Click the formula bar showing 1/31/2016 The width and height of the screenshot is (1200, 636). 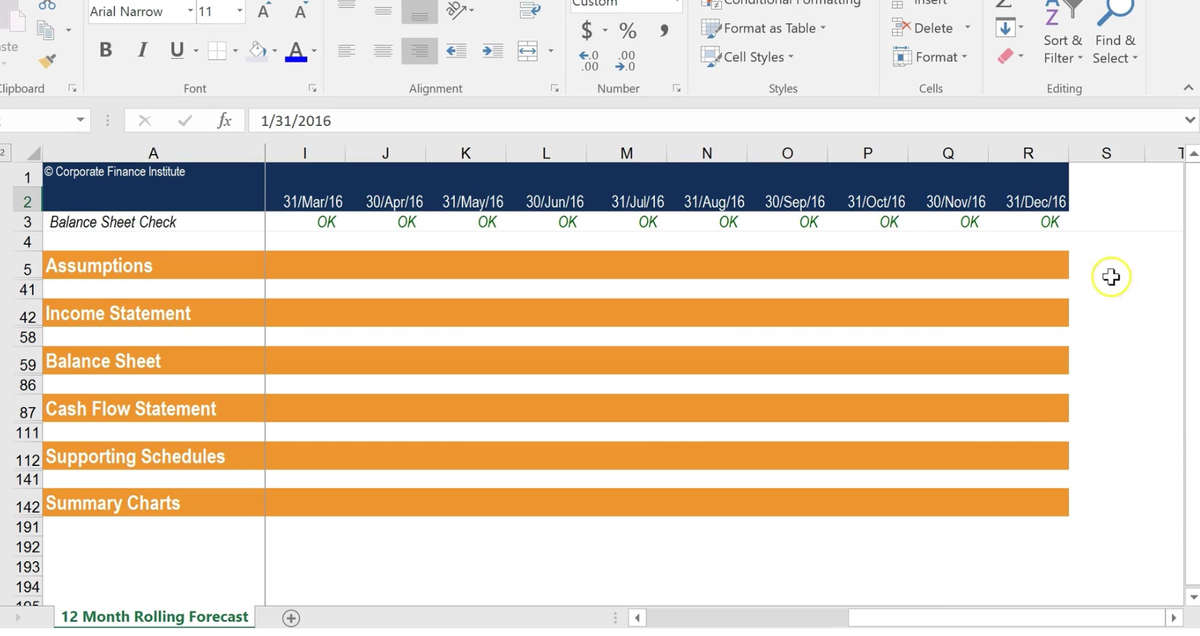click(700, 120)
